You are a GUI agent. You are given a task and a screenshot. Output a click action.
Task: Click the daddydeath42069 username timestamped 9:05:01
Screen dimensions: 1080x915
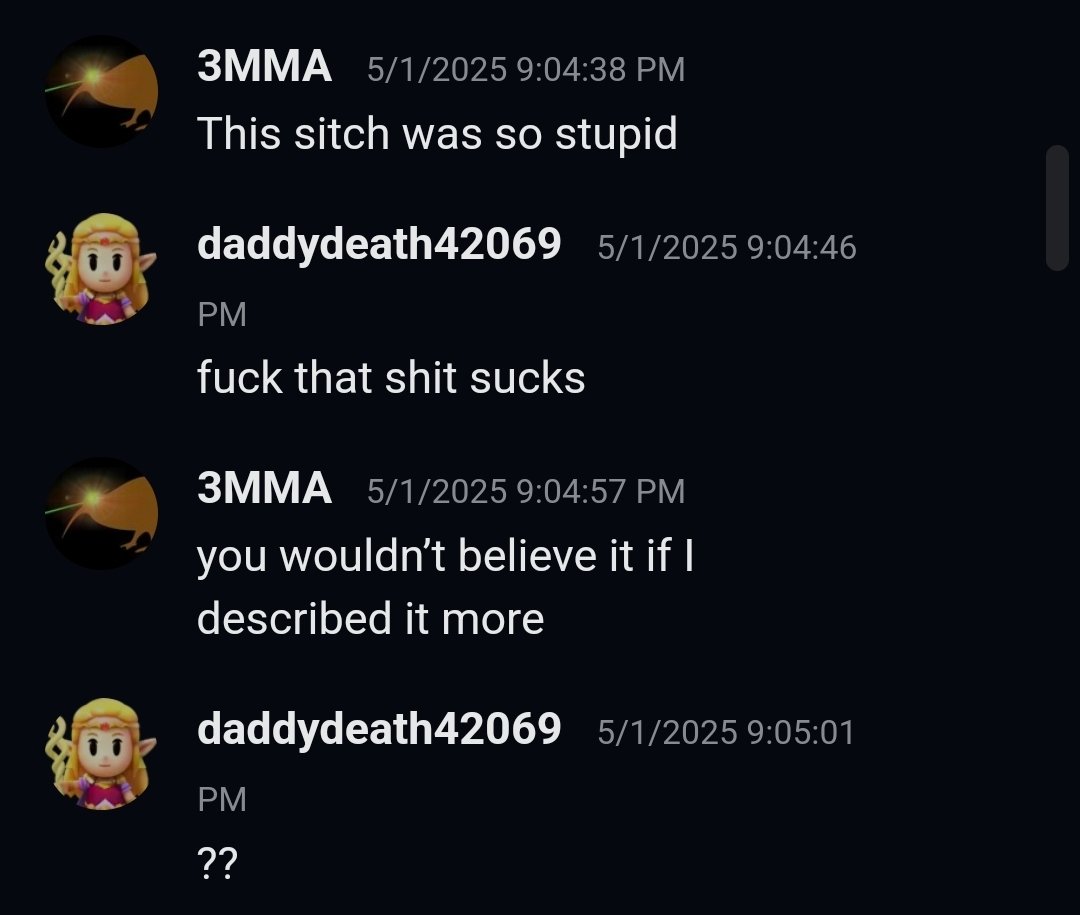coord(379,729)
